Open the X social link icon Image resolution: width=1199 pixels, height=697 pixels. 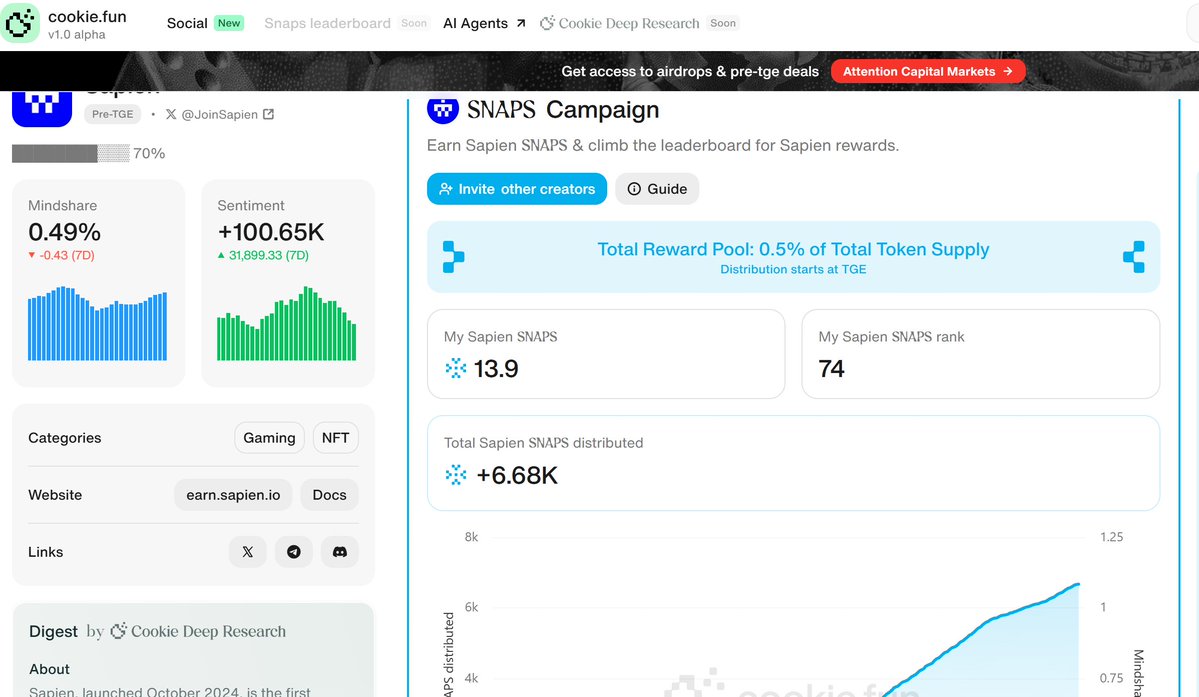point(248,552)
